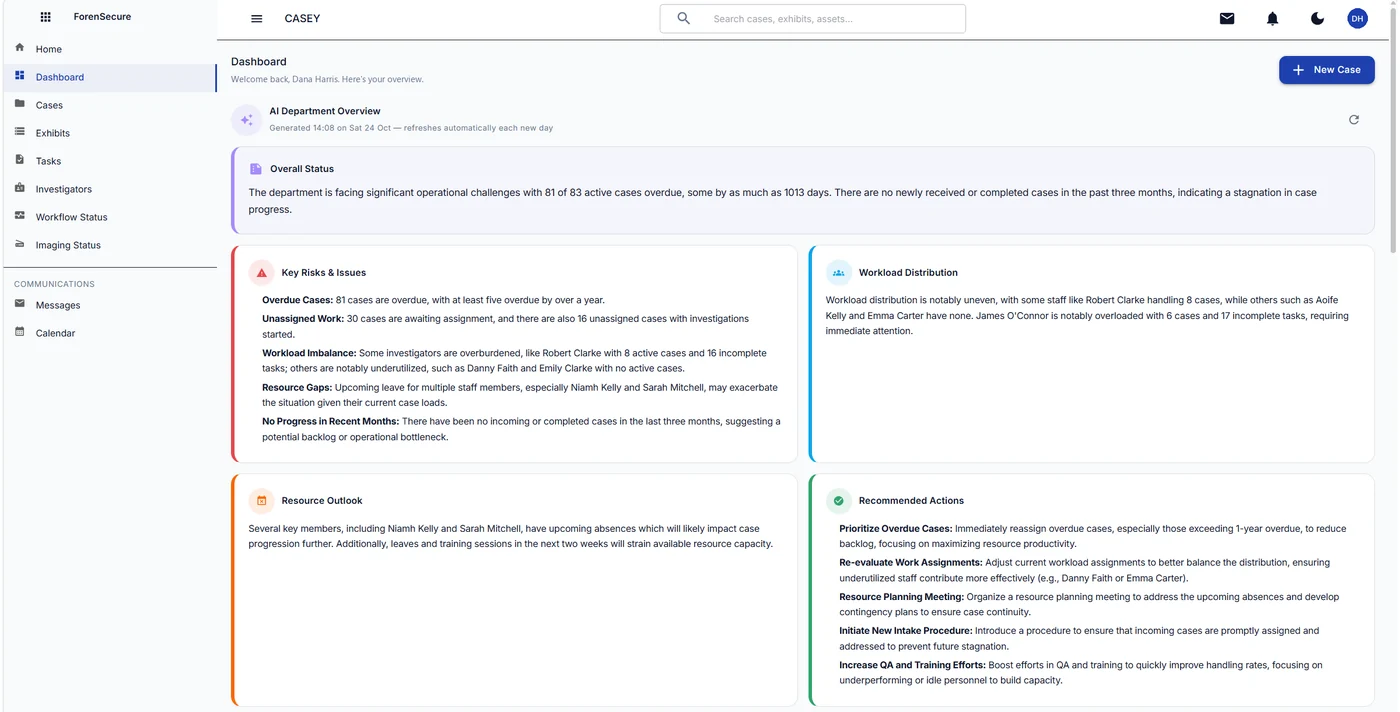Open Calendar under Communications

coord(108,333)
